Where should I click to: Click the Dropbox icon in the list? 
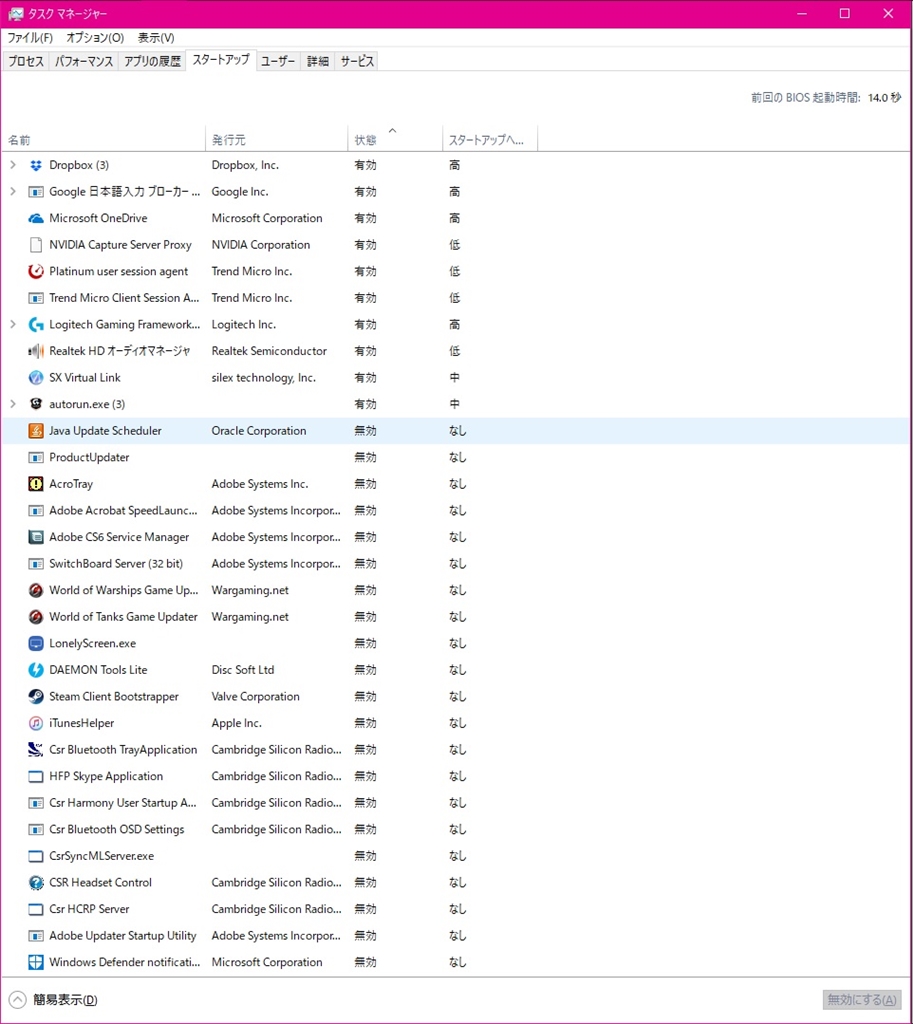tap(36, 165)
